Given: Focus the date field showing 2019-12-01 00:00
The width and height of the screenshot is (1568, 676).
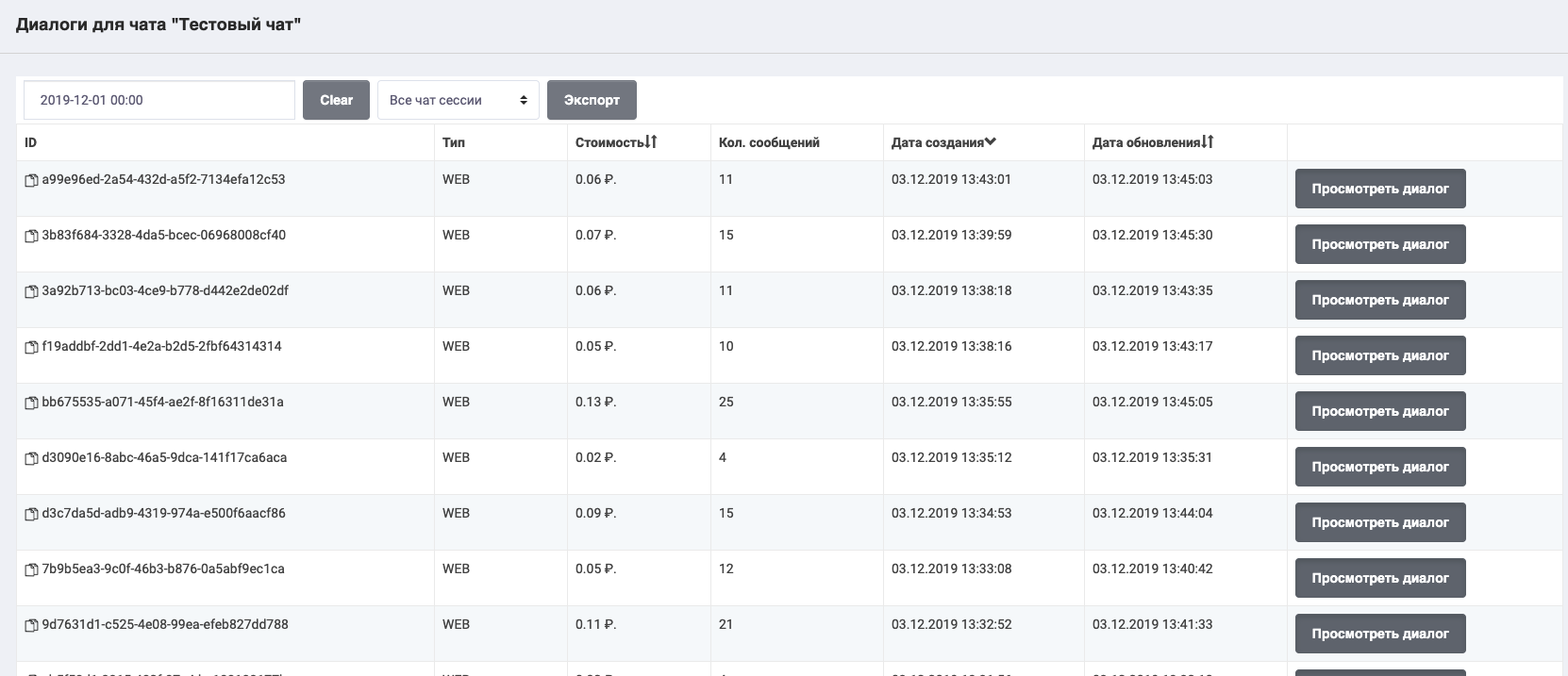Looking at the screenshot, I should (159, 100).
